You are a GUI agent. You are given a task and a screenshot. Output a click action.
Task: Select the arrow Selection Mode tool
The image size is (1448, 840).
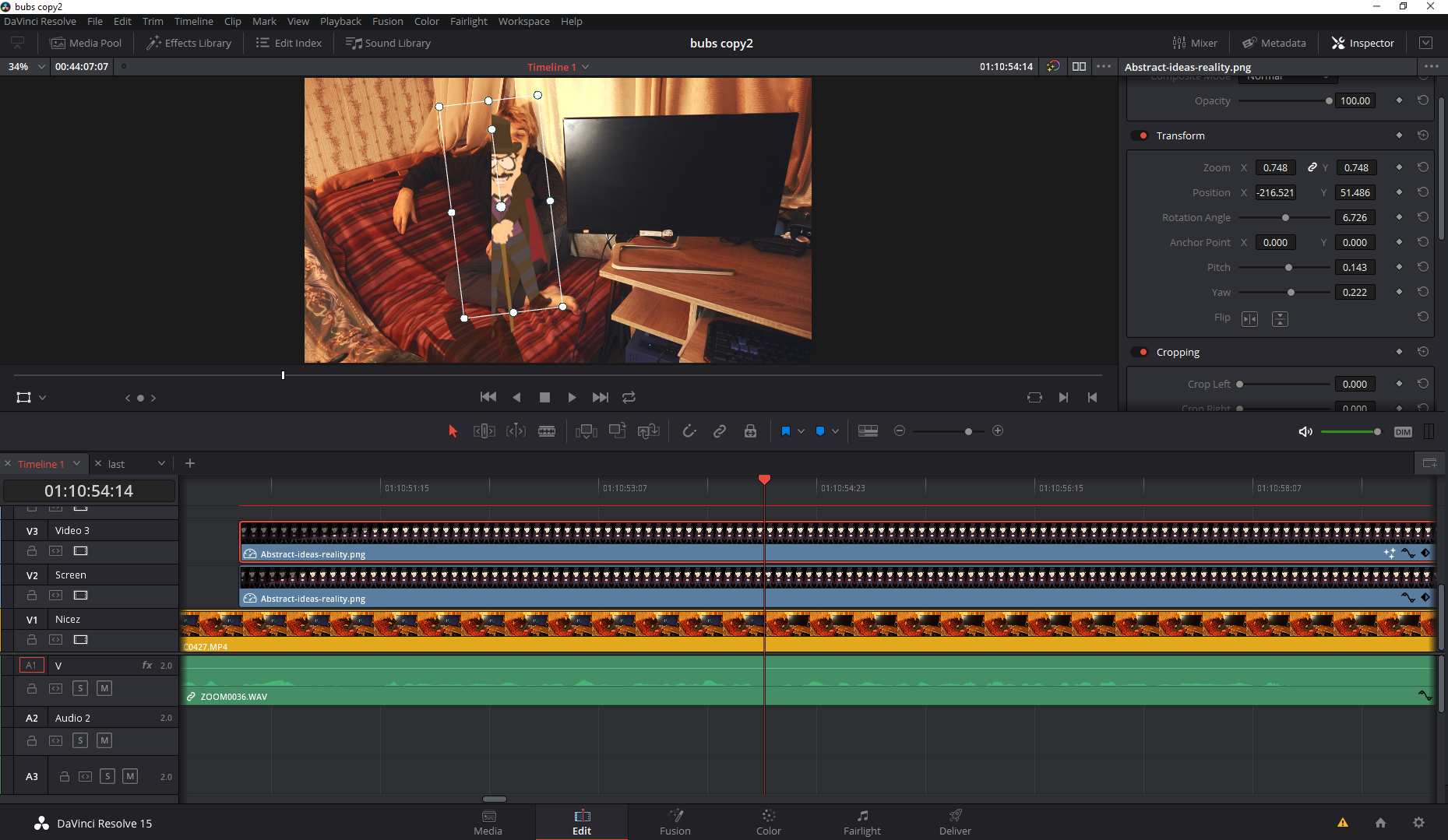[x=453, y=431]
